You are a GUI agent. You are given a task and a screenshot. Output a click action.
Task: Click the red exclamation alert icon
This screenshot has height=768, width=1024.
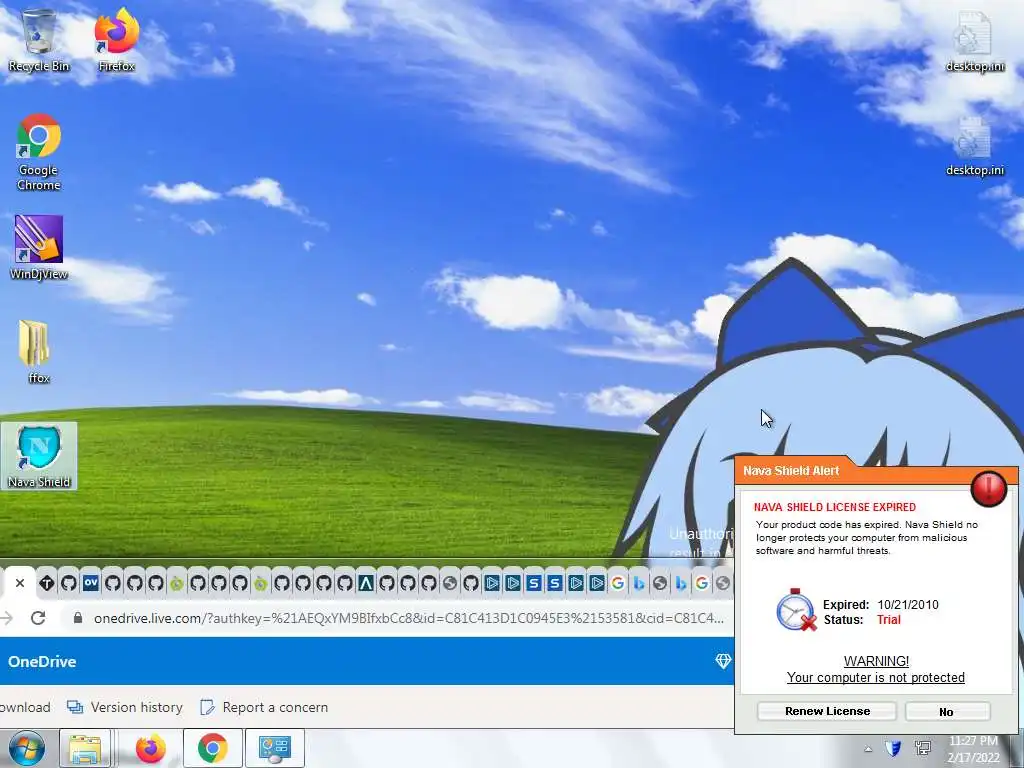988,488
